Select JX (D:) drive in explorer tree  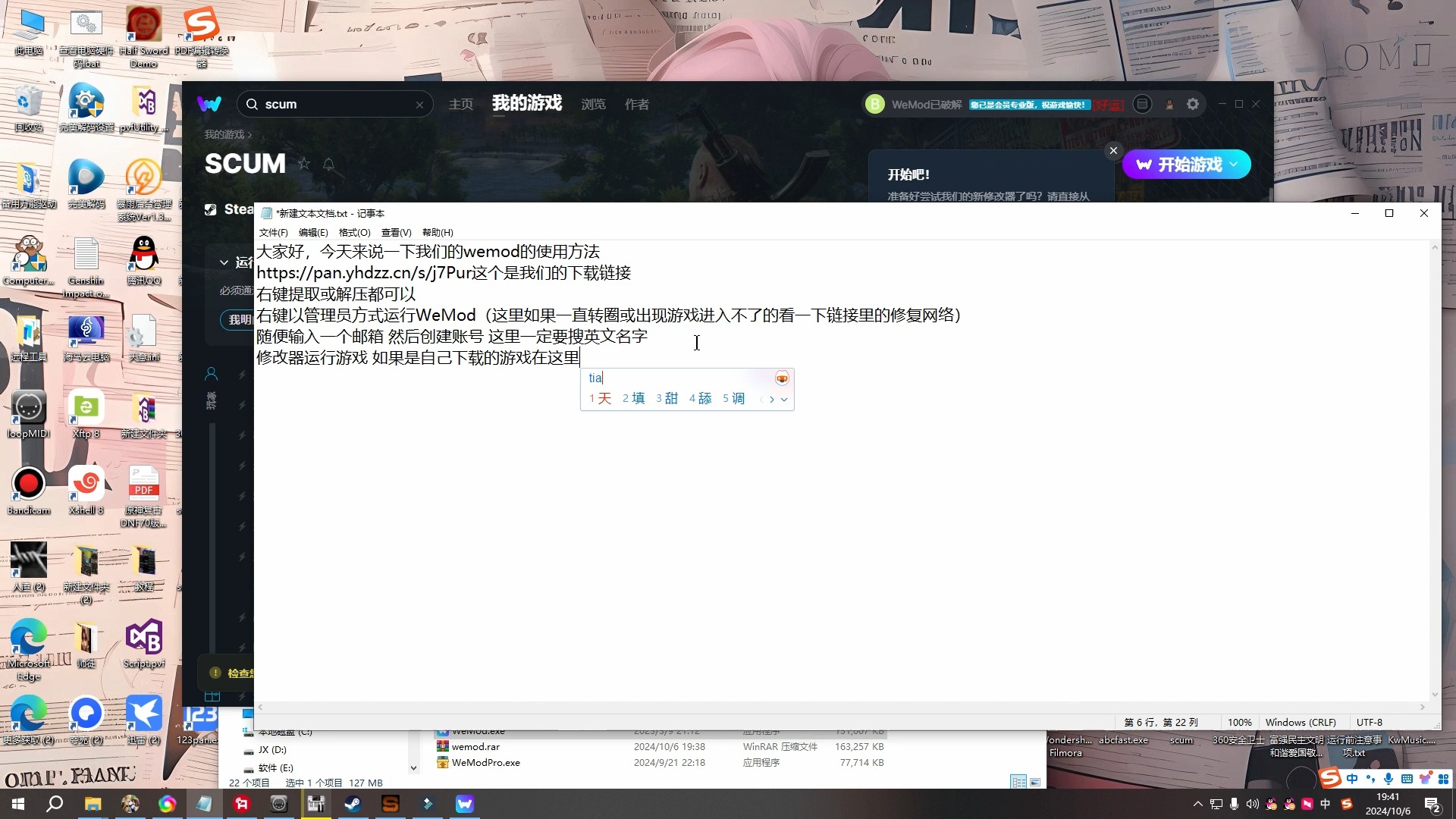coord(272,750)
